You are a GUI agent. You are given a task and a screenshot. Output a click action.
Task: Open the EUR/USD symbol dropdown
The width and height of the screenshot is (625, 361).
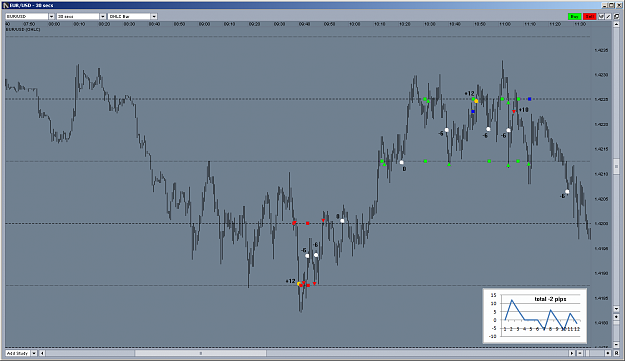51,16
